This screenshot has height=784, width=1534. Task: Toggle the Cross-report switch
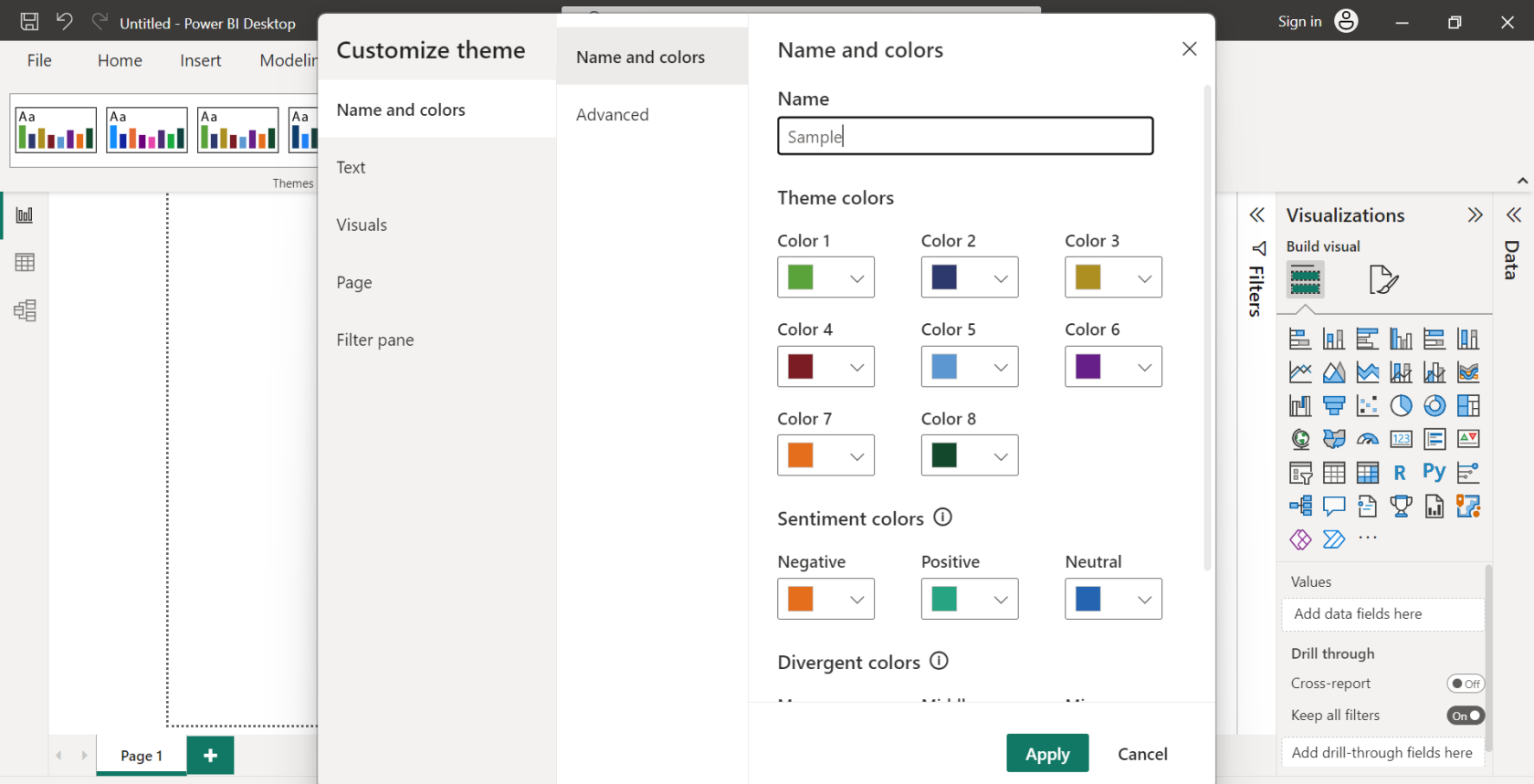[x=1466, y=684]
